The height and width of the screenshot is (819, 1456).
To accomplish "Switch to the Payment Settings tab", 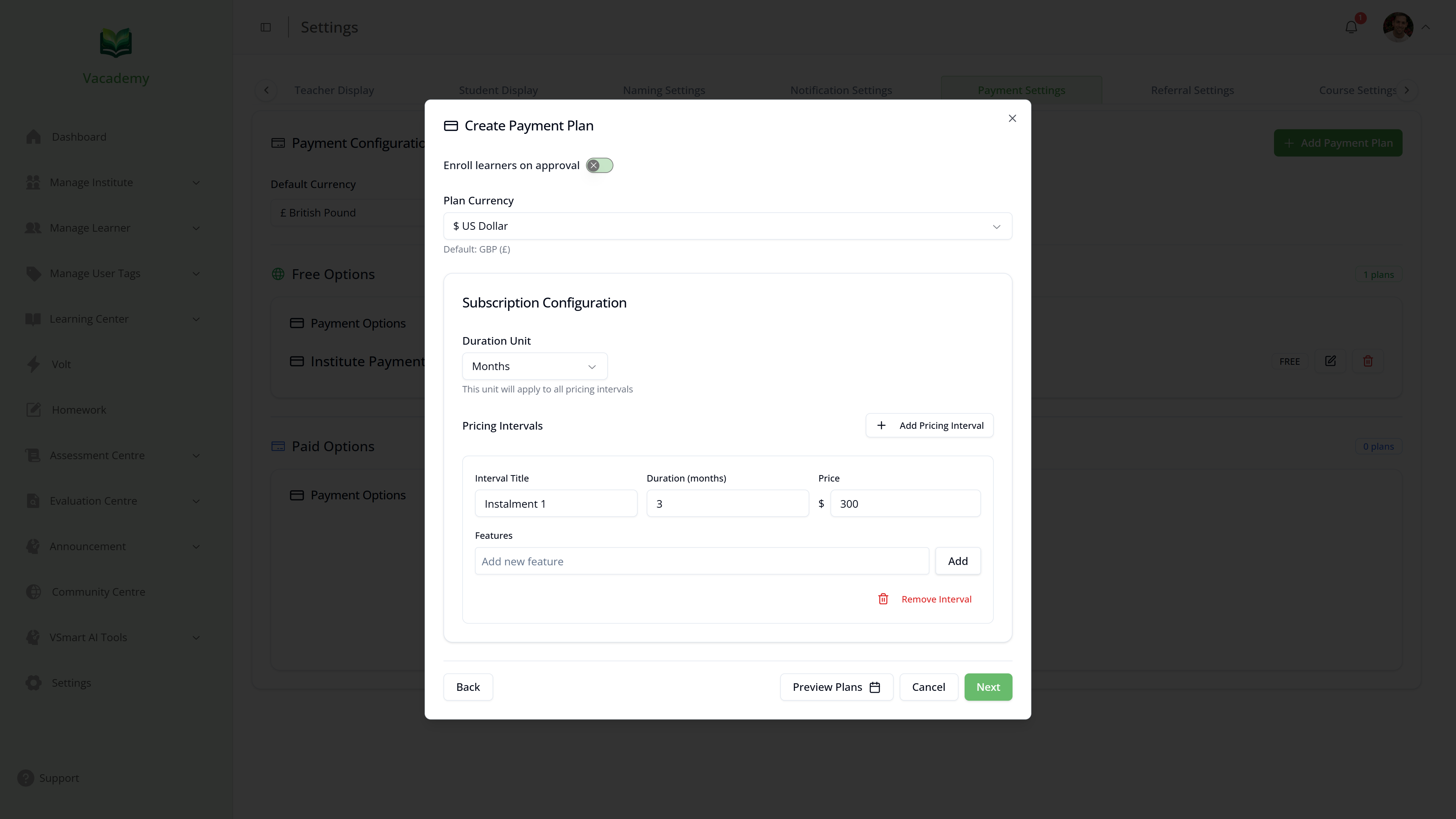I will click(x=1021, y=91).
